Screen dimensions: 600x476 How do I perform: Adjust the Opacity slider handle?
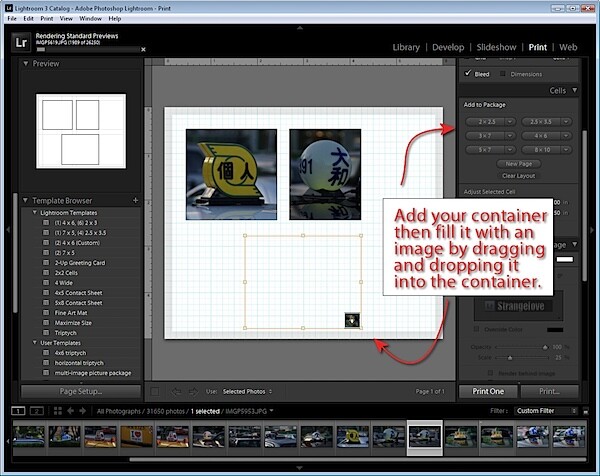click(x=545, y=347)
